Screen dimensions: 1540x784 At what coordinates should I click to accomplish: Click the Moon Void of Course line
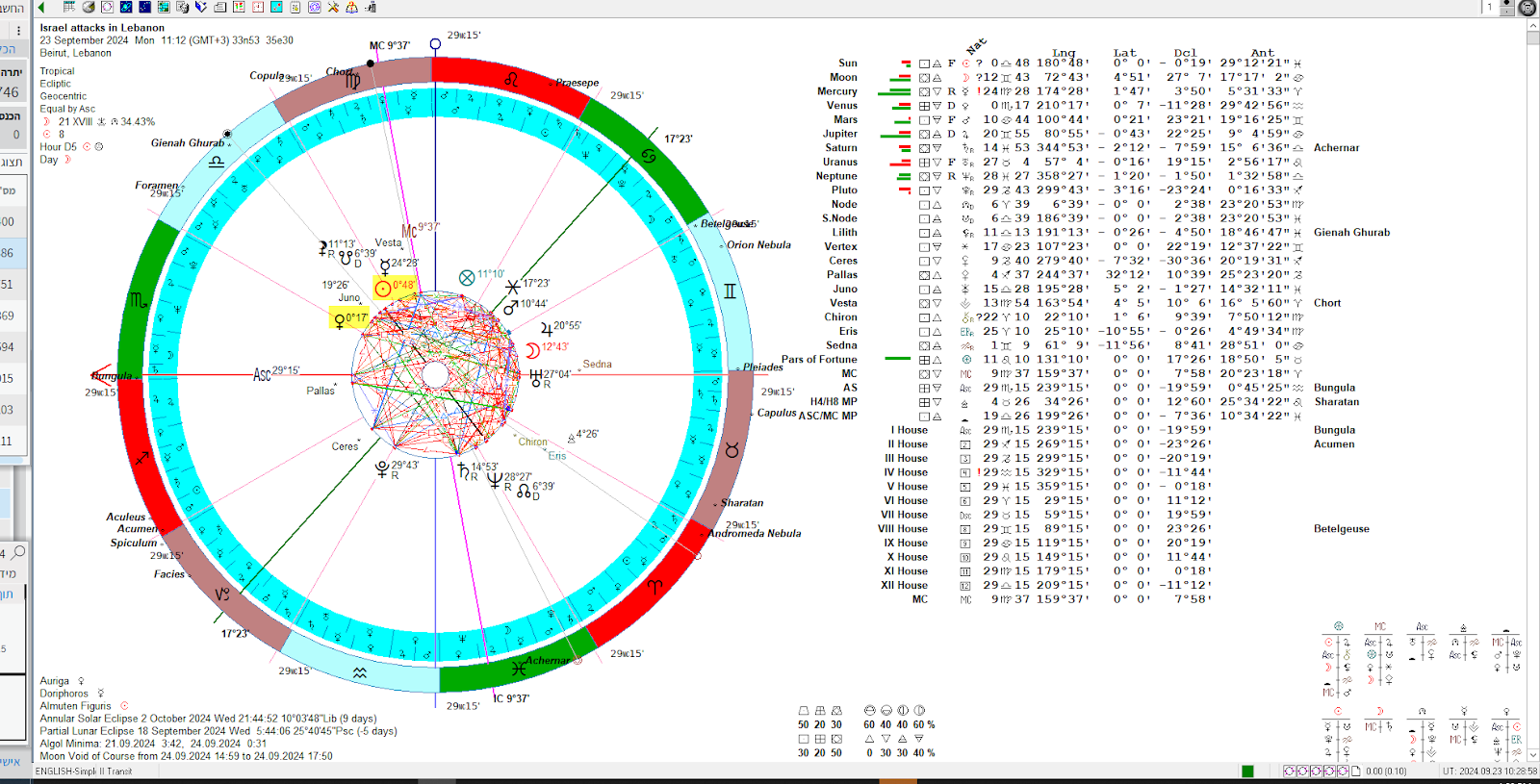186,756
